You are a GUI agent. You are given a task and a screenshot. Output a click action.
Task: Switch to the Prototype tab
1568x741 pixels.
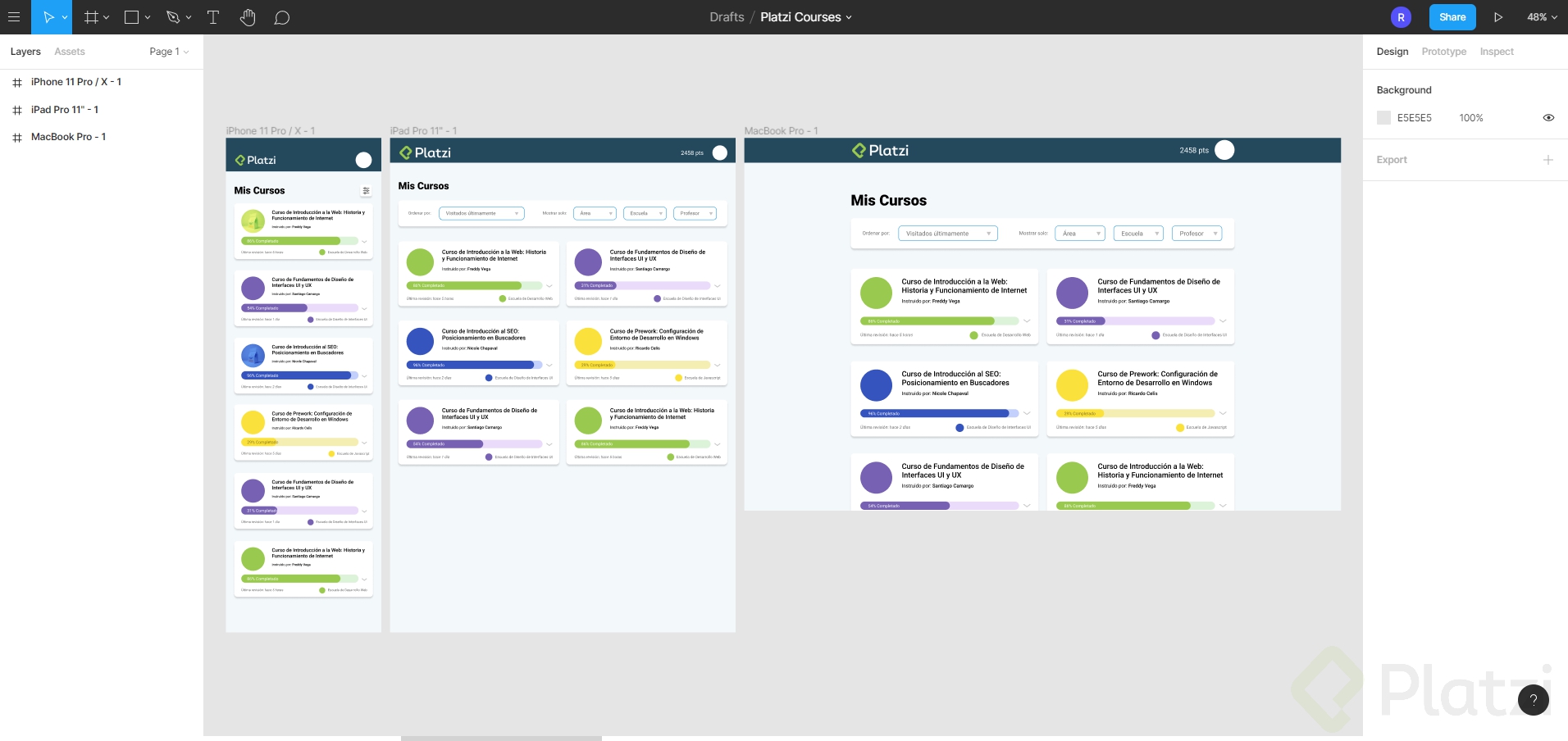pos(1444,52)
